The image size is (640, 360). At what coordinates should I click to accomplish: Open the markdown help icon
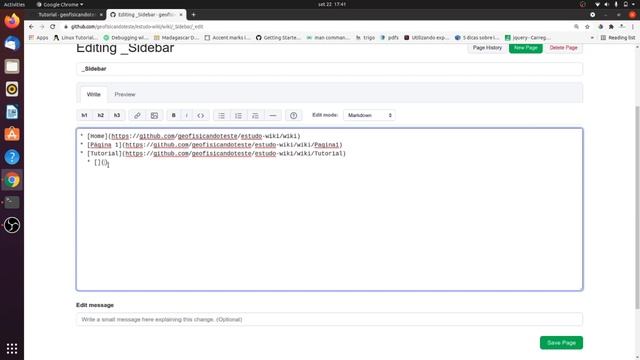pos(293,116)
